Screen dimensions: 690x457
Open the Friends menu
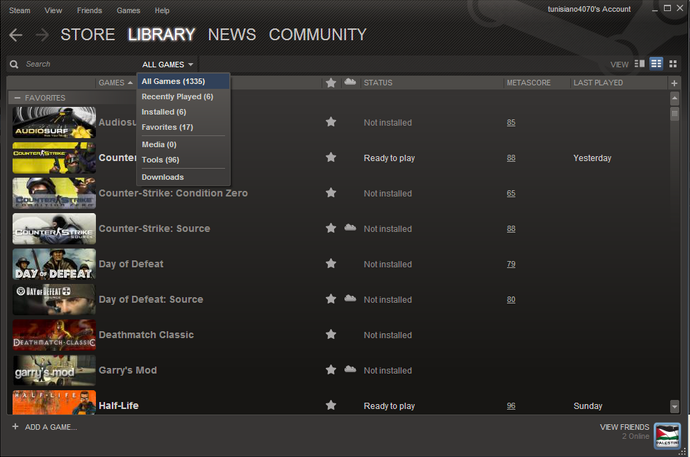(x=89, y=11)
